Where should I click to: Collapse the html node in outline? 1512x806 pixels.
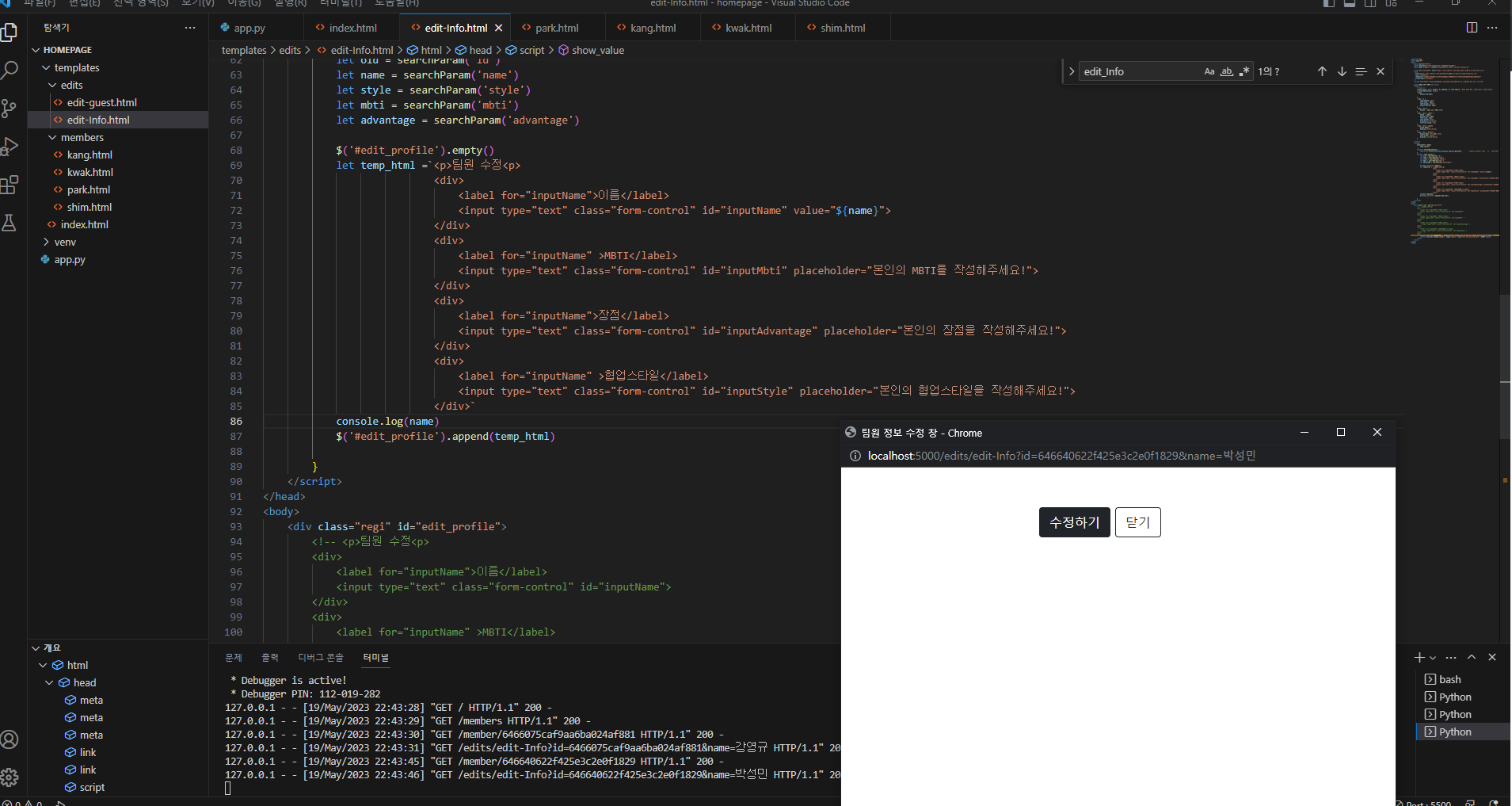pyautogui.click(x=43, y=665)
